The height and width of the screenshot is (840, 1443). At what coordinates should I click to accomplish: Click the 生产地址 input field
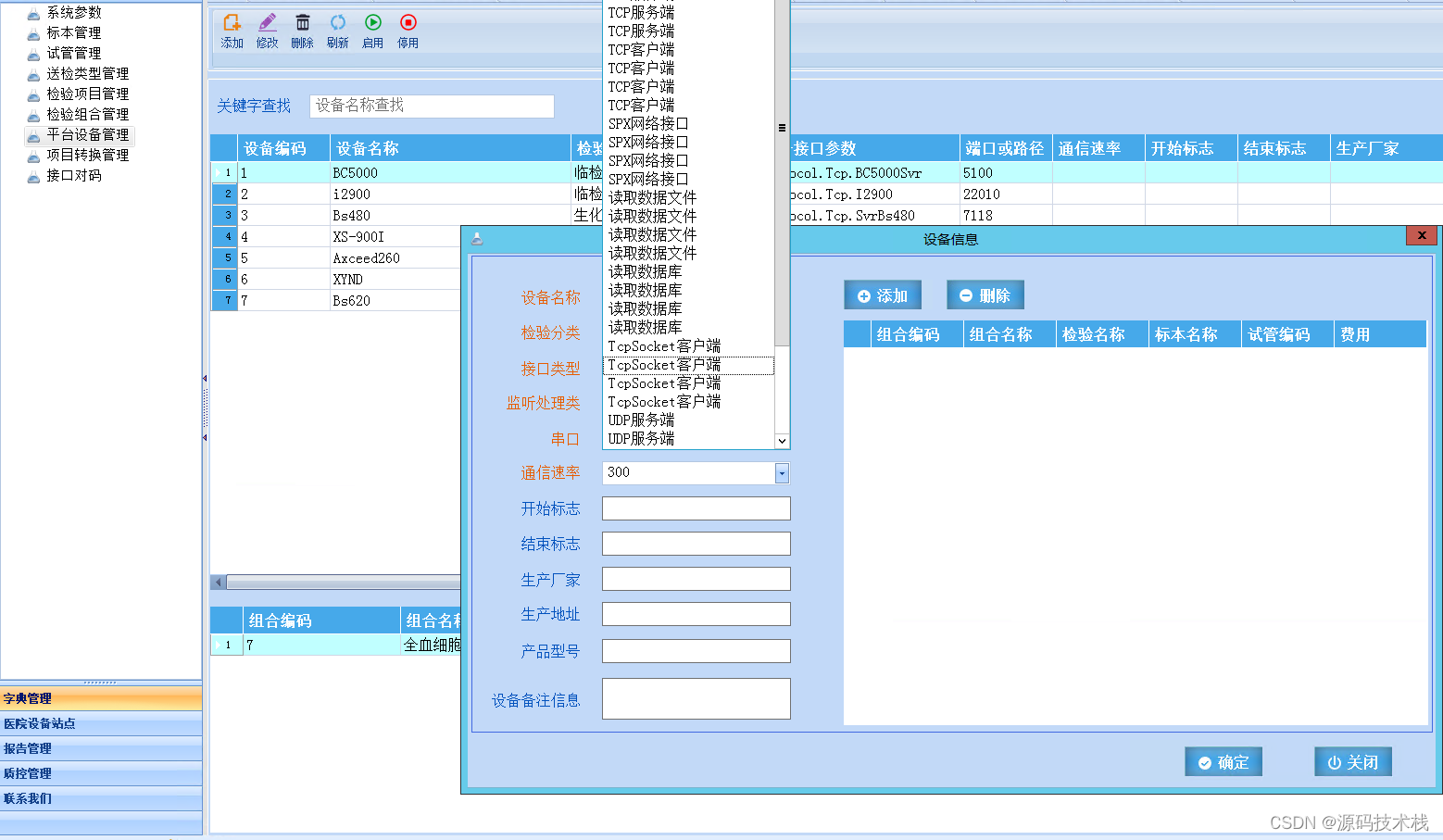point(696,614)
